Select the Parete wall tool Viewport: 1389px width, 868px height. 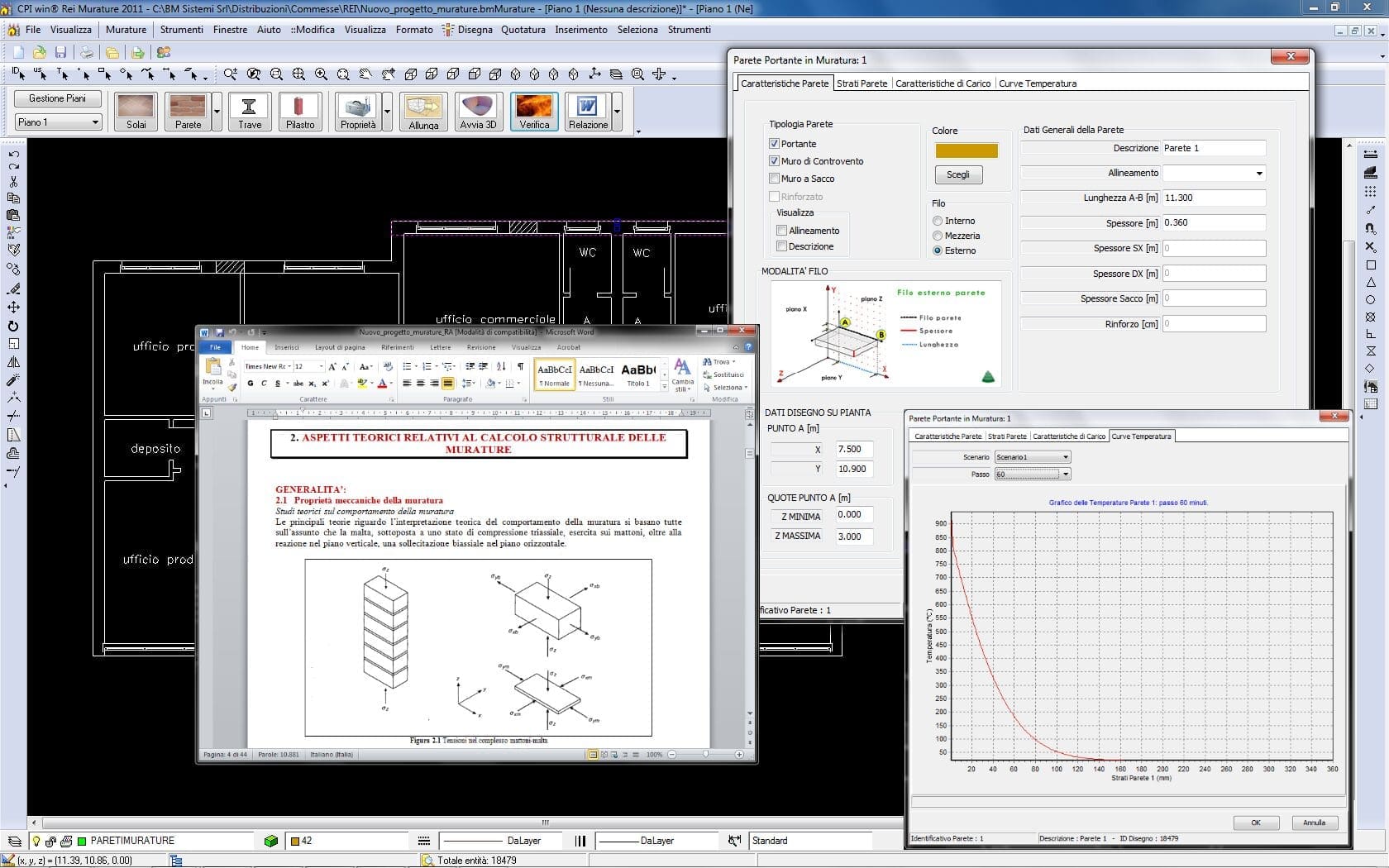click(188, 111)
